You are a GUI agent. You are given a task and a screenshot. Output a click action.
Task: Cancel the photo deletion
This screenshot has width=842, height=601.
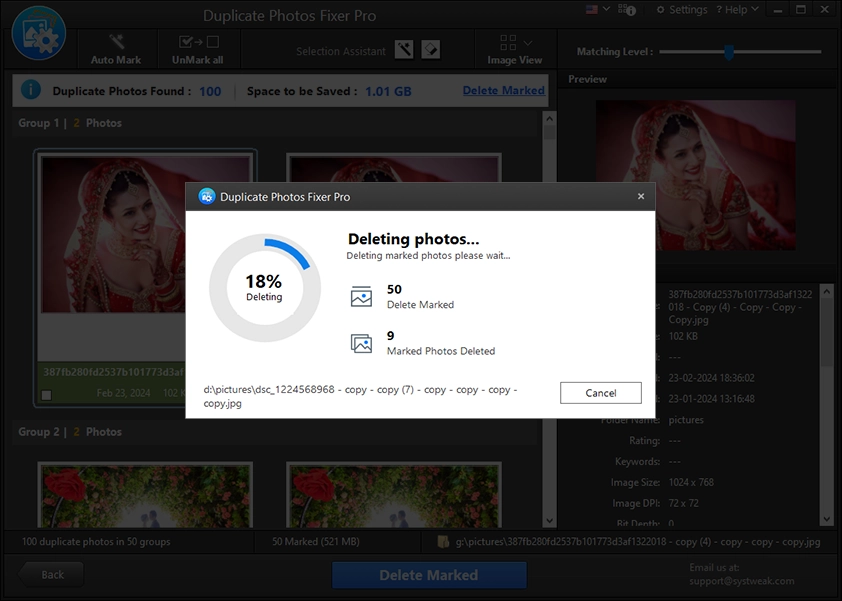[601, 393]
